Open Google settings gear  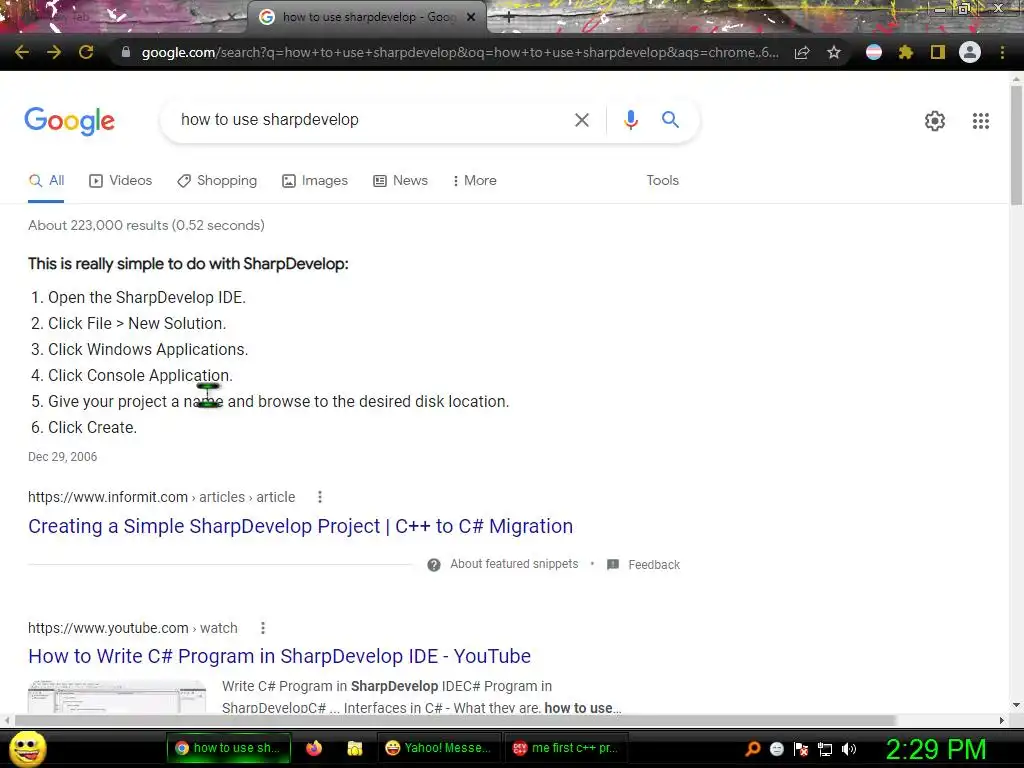pos(935,121)
